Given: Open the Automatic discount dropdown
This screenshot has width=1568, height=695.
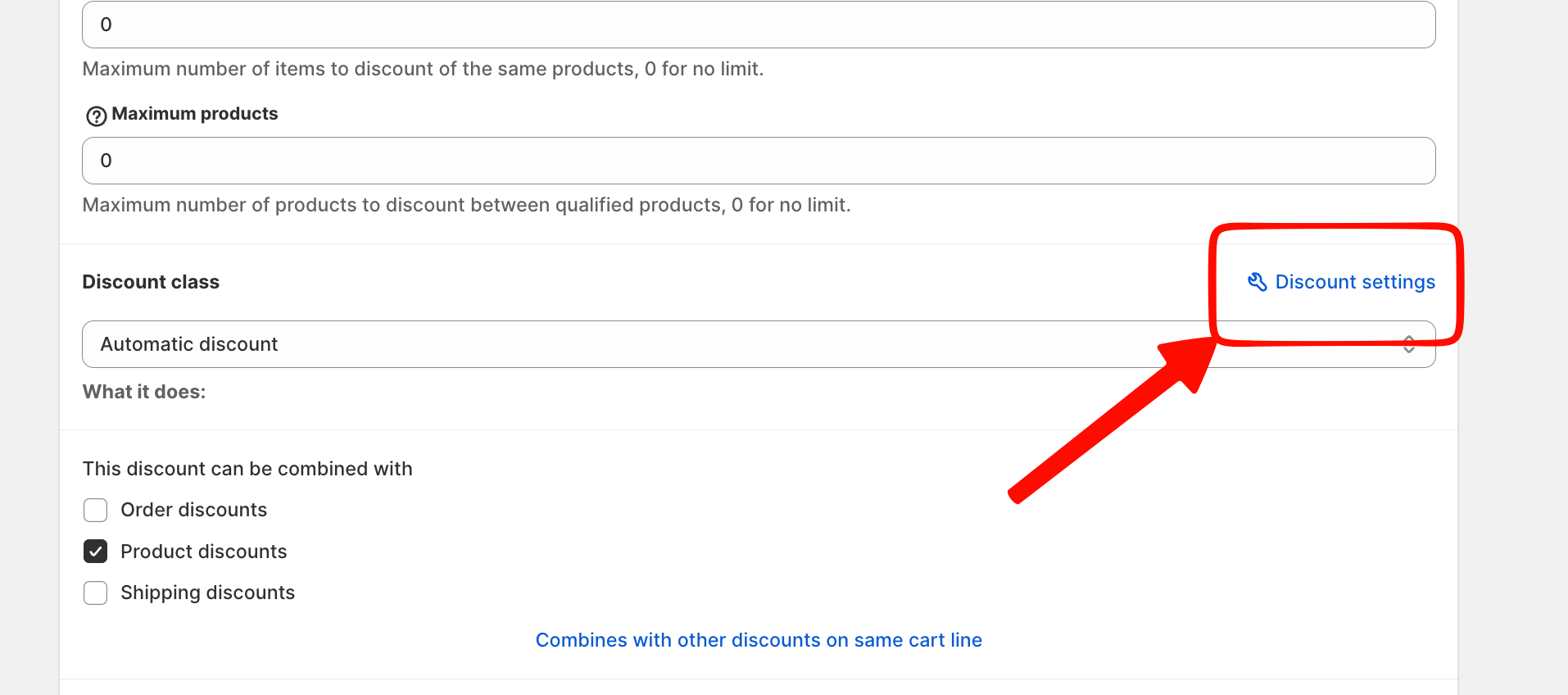Looking at the screenshot, I should point(759,344).
